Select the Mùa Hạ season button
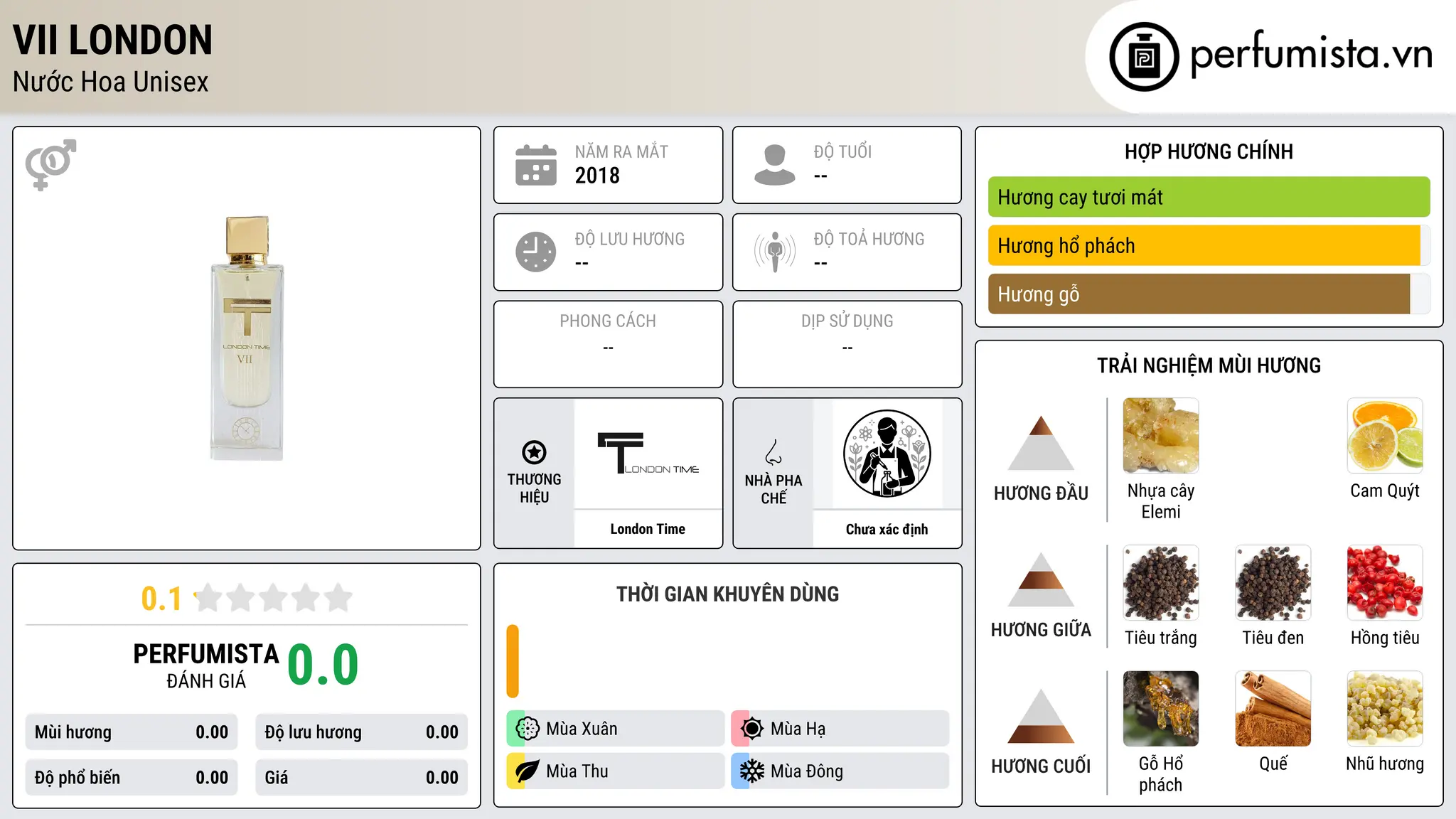1456x819 pixels. tap(840, 729)
